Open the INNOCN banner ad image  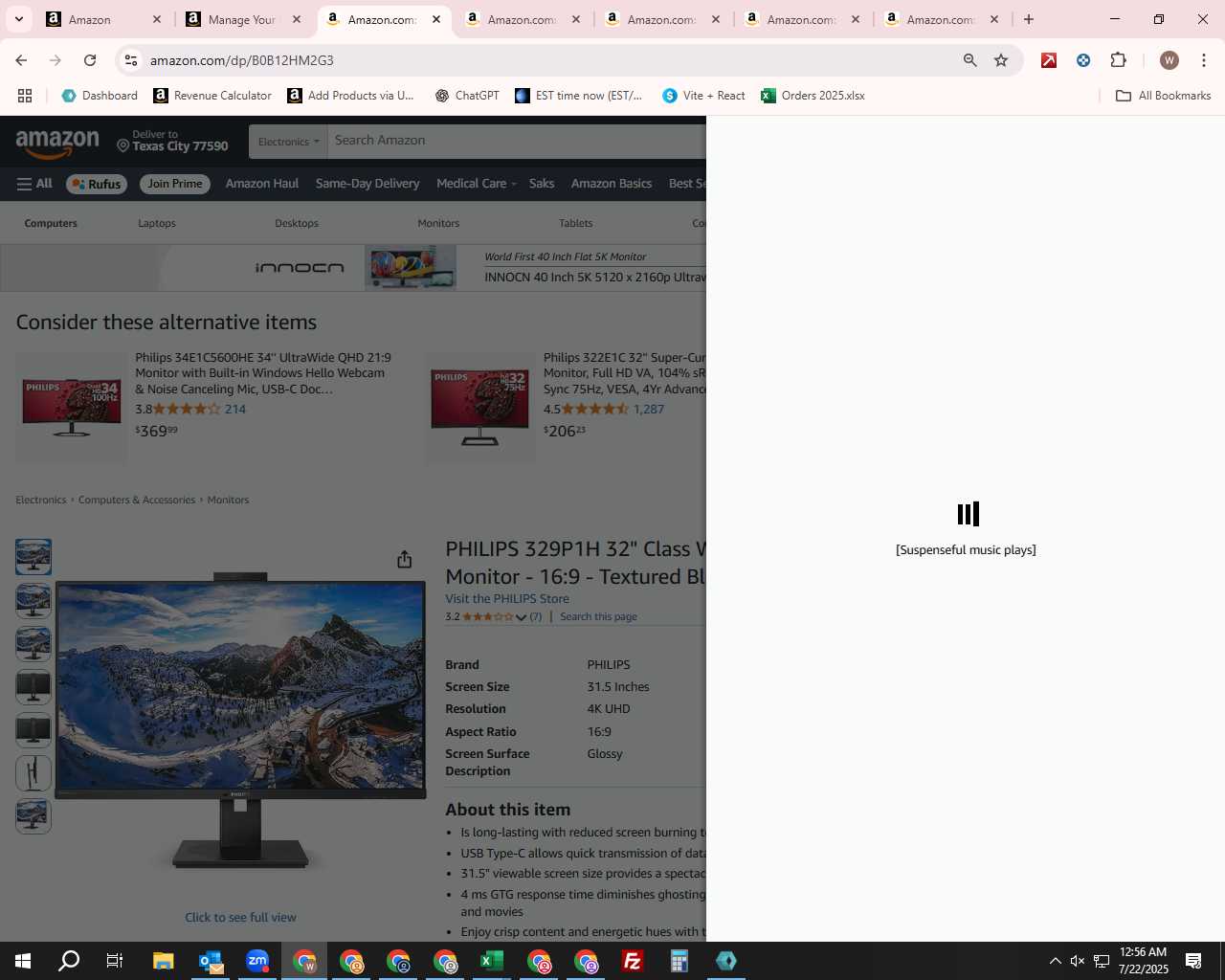(x=411, y=267)
